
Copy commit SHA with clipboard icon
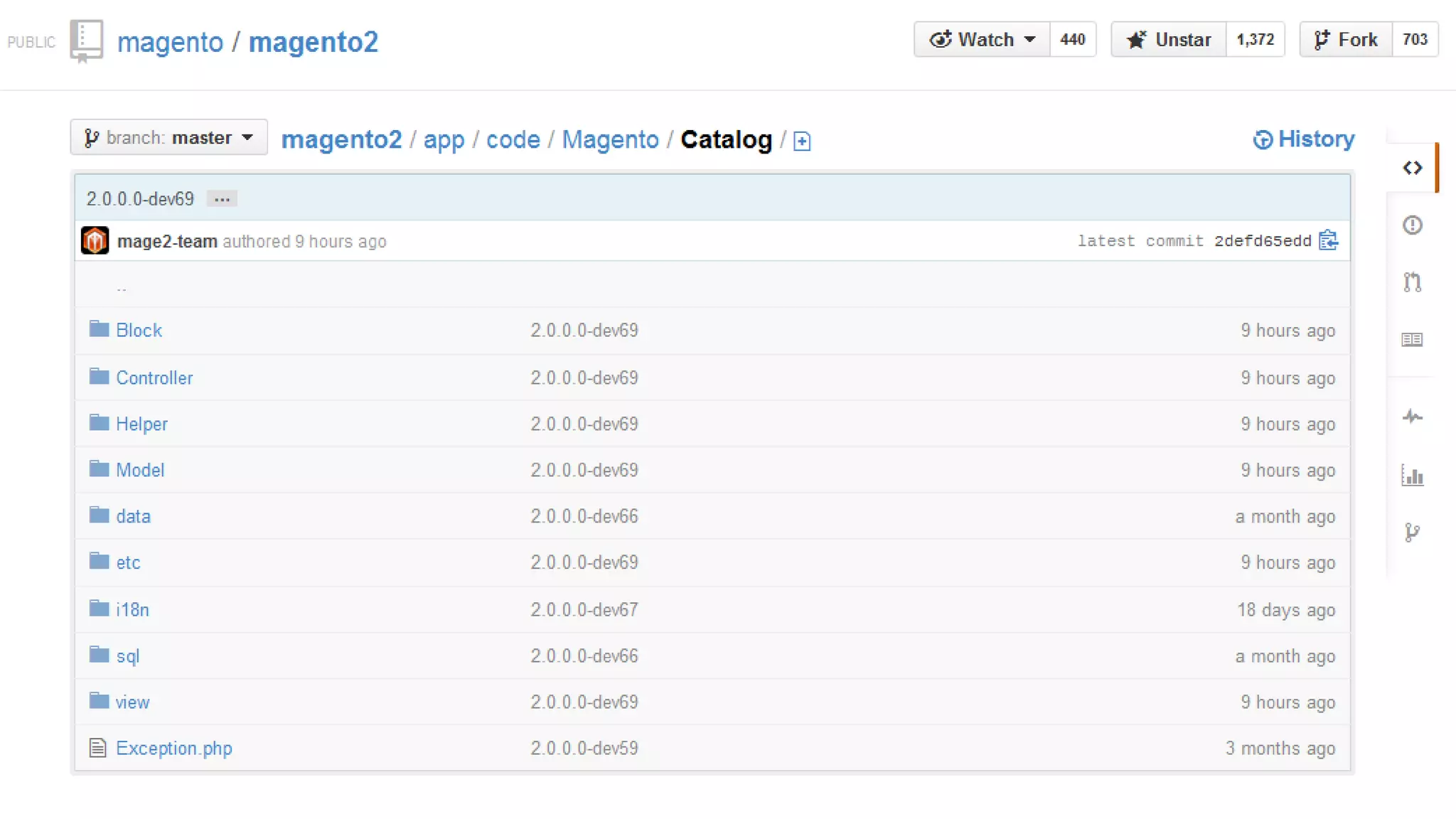(1328, 241)
